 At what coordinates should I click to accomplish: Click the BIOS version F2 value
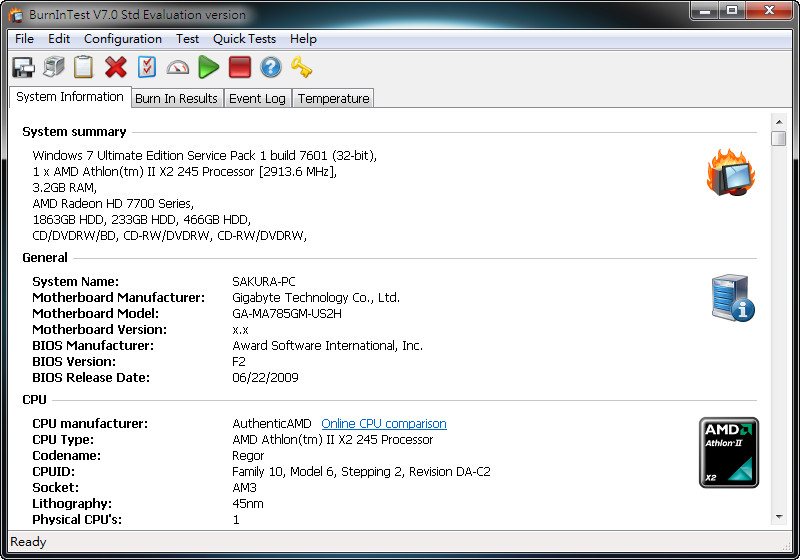(x=239, y=362)
